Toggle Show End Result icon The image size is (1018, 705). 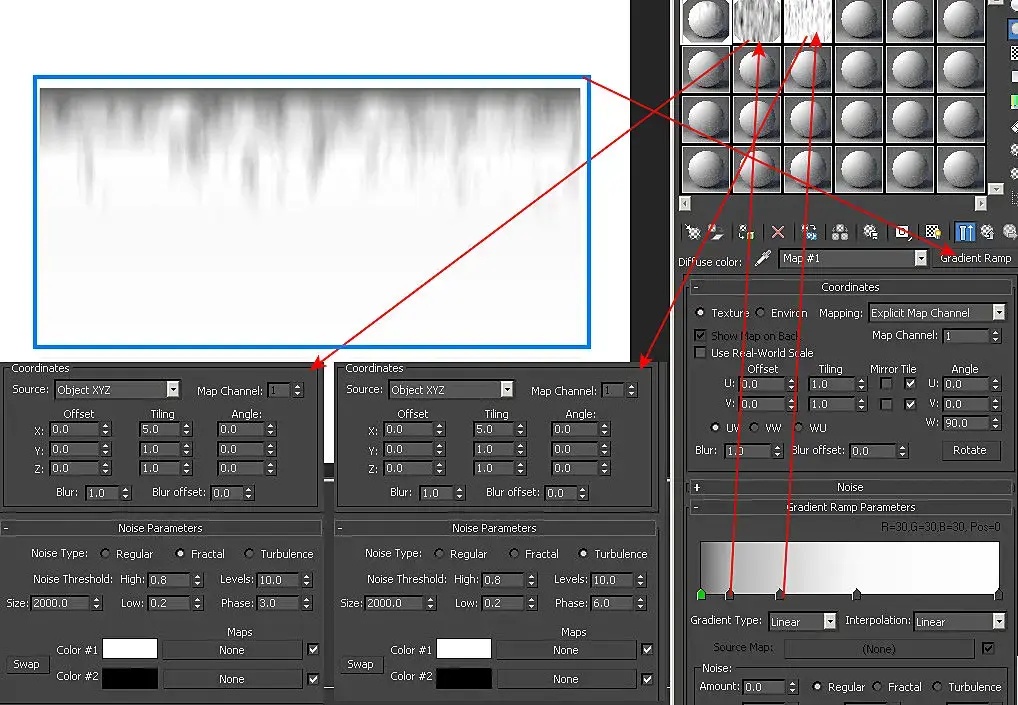[965, 232]
